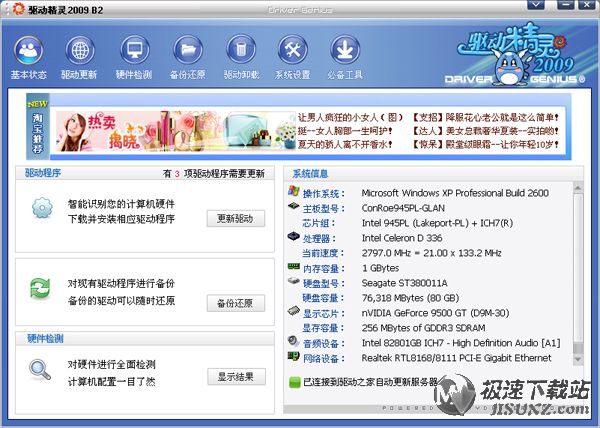Open the 备份还原 folder icon
This screenshot has height=428, width=600.
pyautogui.click(x=187, y=50)
